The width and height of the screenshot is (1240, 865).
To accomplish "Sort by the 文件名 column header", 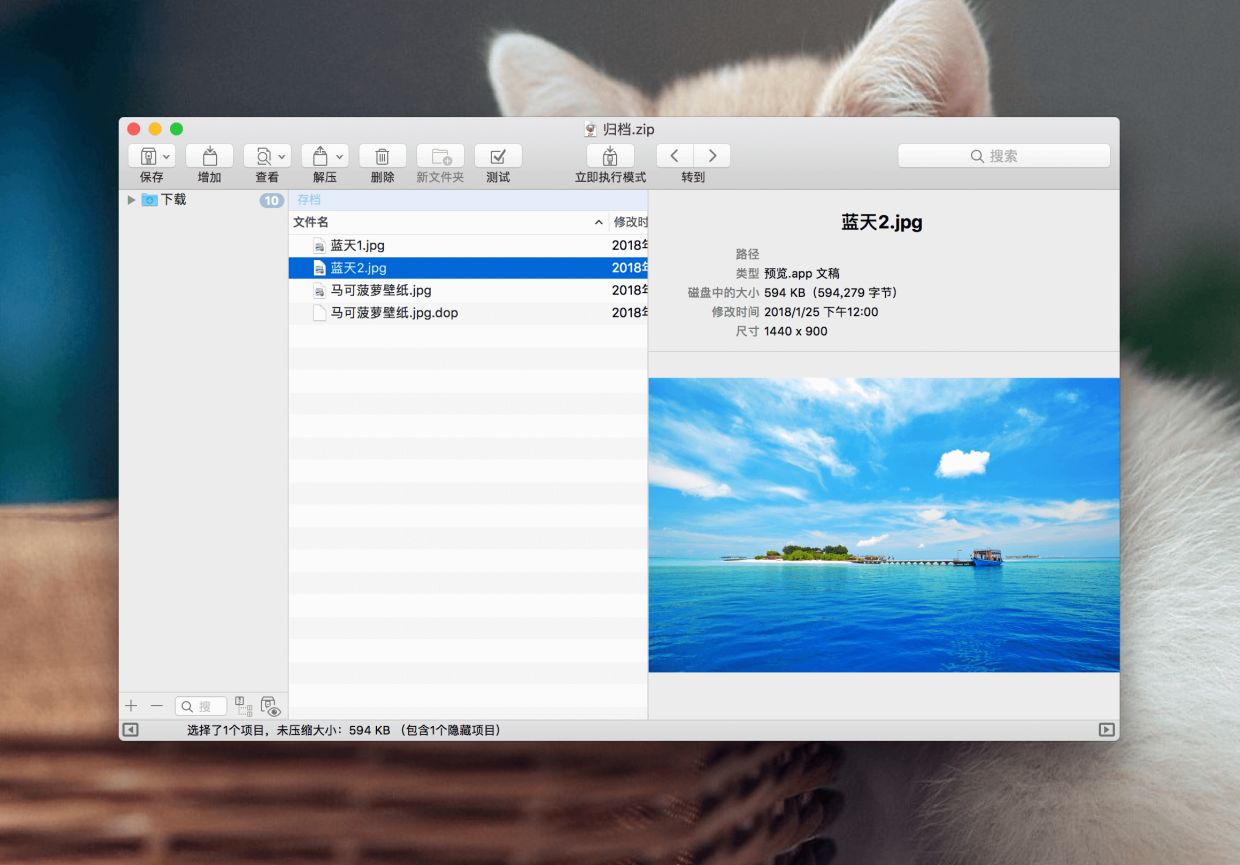I will tap(448, 222).
